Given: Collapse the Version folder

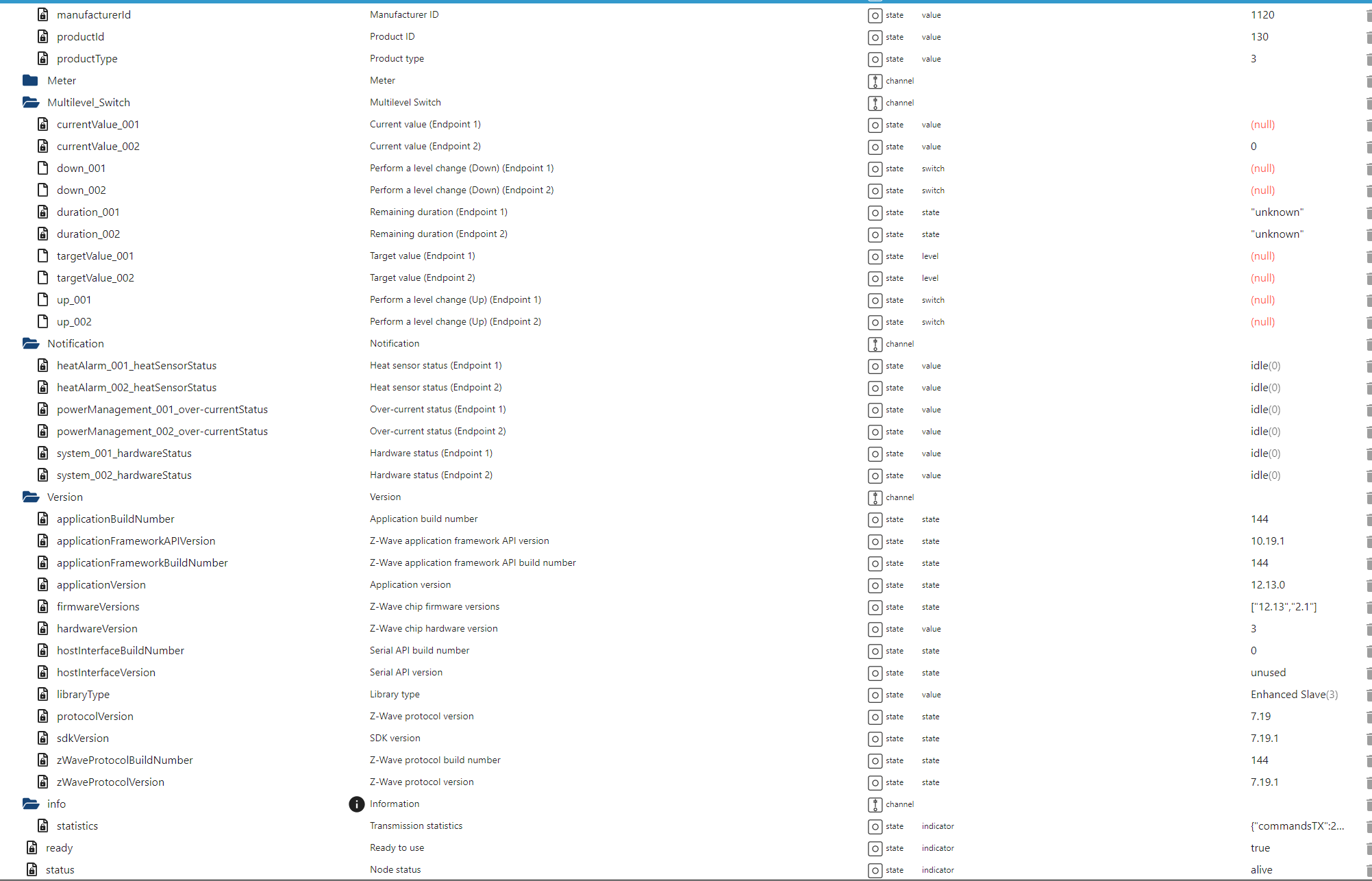Looking at the screenshot, I should [x=31, y=497].
